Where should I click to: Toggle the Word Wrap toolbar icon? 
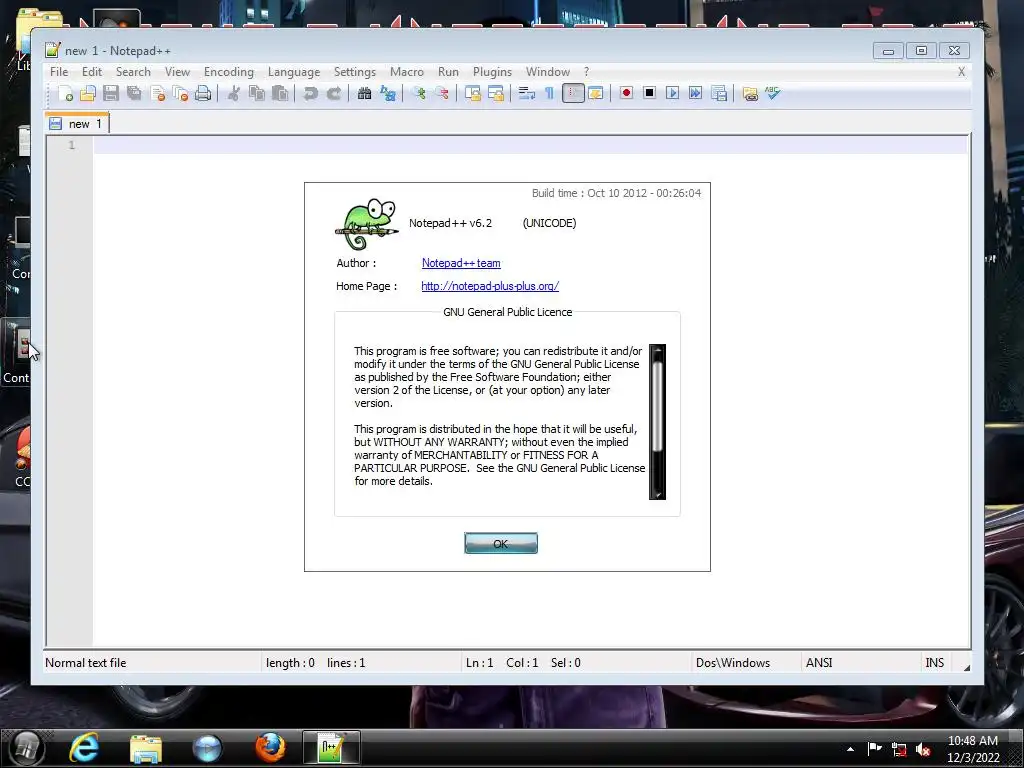pyautogui.click(x=526, y=93)
